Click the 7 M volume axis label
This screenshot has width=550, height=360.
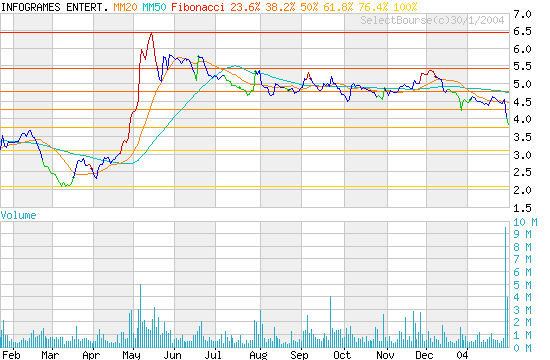point(522,260)
